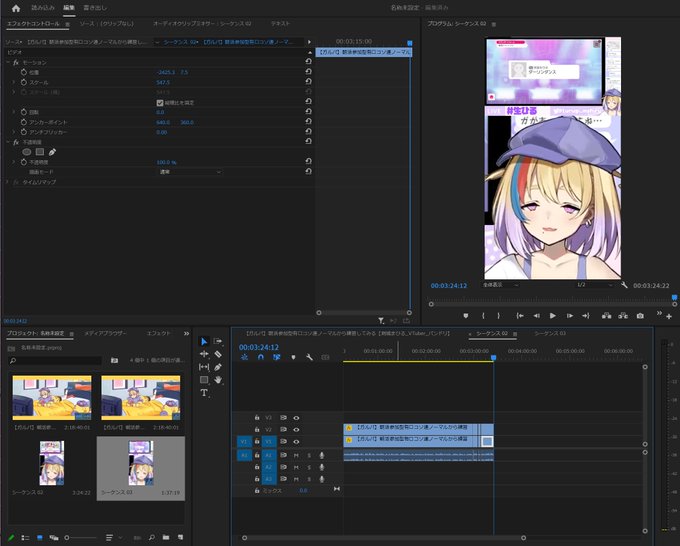Toggle lock on track V3
Screen dimensions: 680x546
tap(257, 418)
